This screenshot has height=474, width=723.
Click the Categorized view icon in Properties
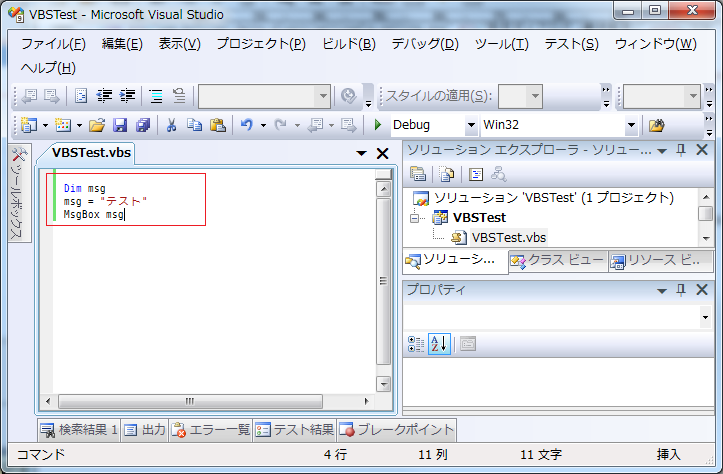416,344
